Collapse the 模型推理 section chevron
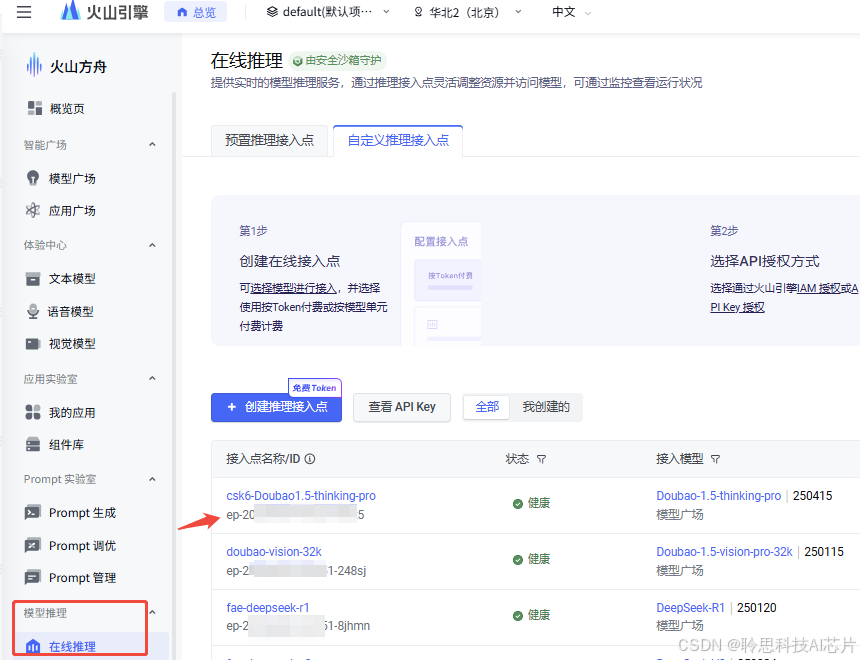The height and width of the screenshot is (660, 860). (x=152, y=612)
